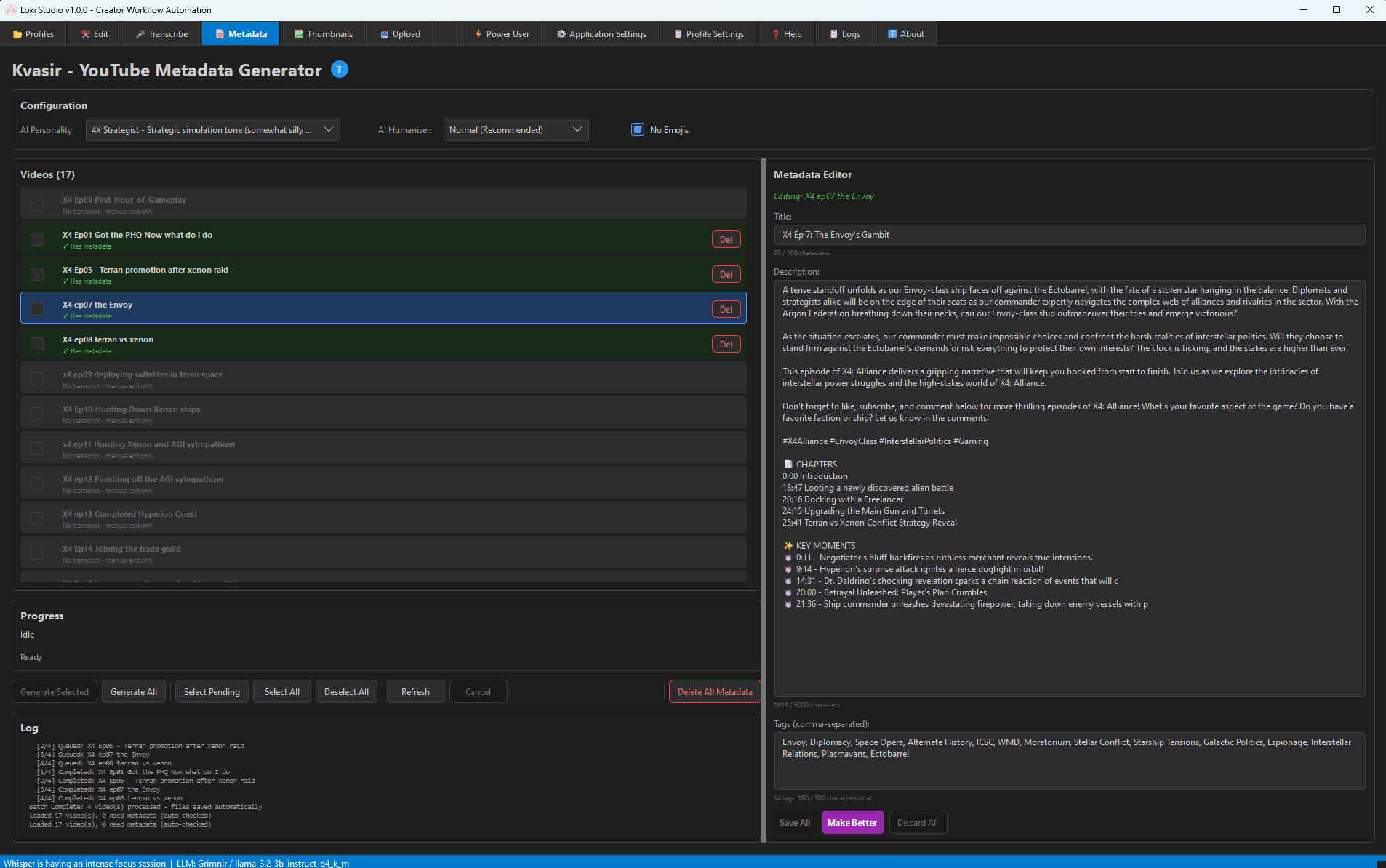Open the Thumbnails tab
1386x868 pixels.
[323, 34]
